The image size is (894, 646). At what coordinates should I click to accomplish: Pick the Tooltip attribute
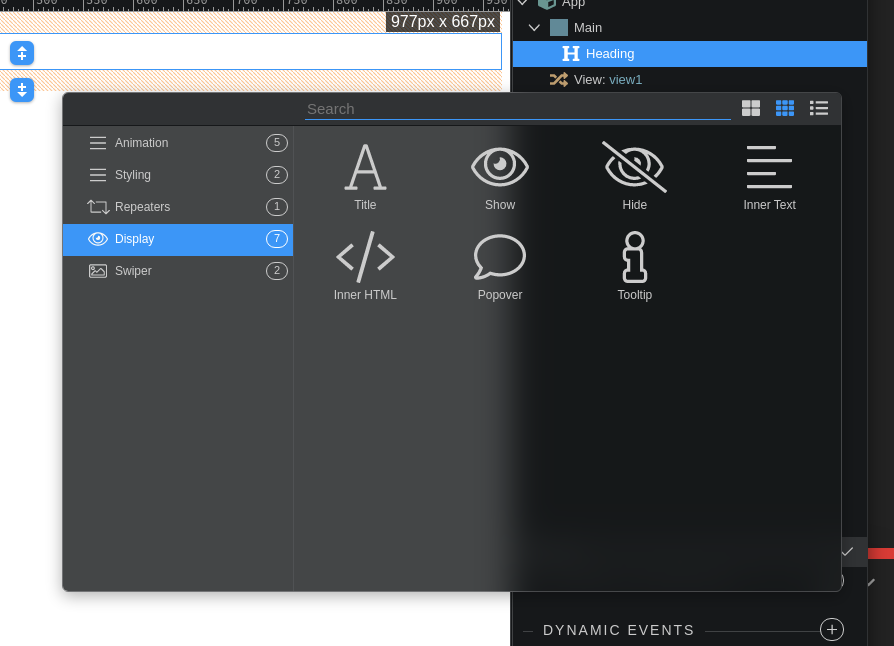coord(634,266)
